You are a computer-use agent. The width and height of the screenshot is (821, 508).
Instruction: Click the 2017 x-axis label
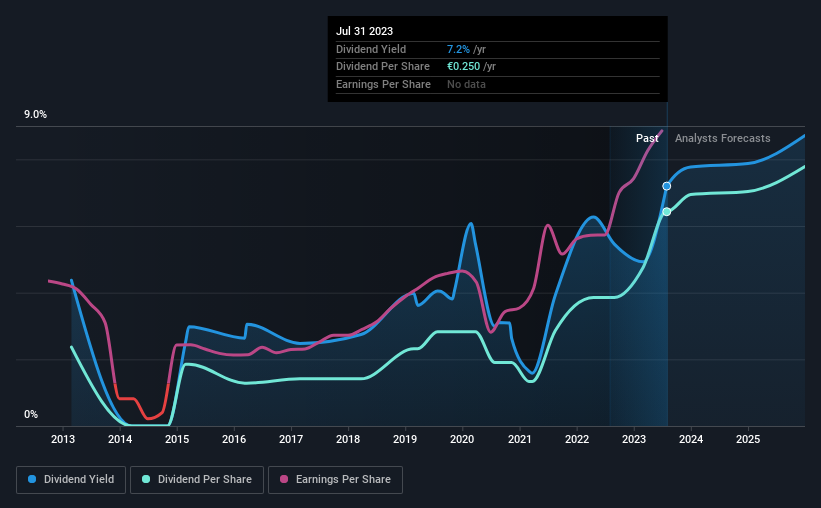click(x=291, y=439)
